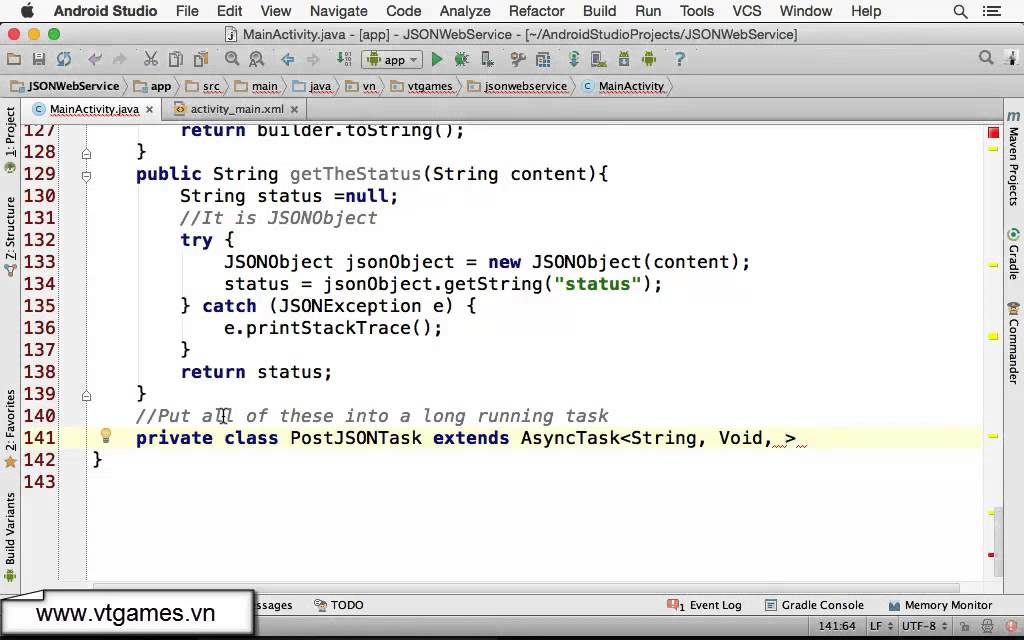The width and height of the screenshot is (1024, 640).
Task: Click the Forward navigation arrow
Action: 313,59
